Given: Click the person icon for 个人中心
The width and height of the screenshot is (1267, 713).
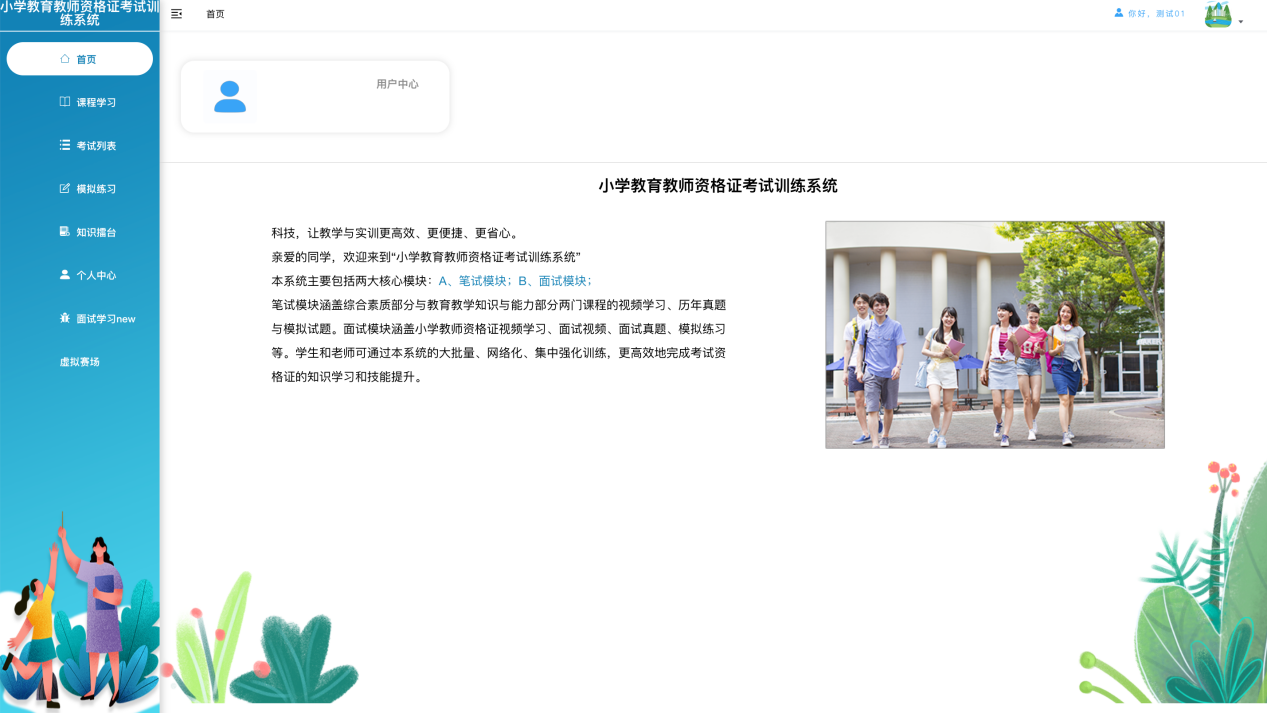Looking at the screenshot, I should [65, 275].
